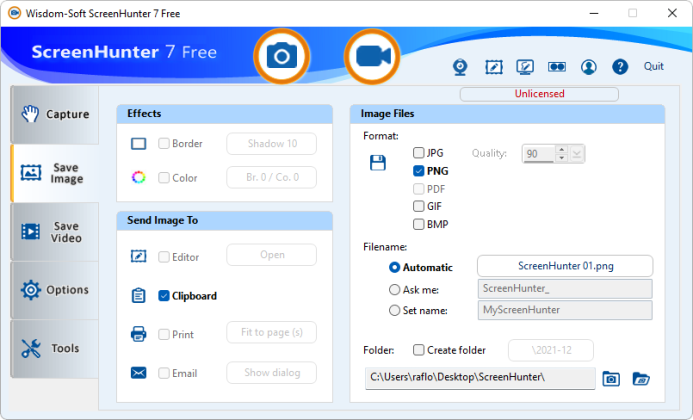Click the \2021-12 folder name button
The width and height of the screenshot is (693, 420).
(551, 351)
